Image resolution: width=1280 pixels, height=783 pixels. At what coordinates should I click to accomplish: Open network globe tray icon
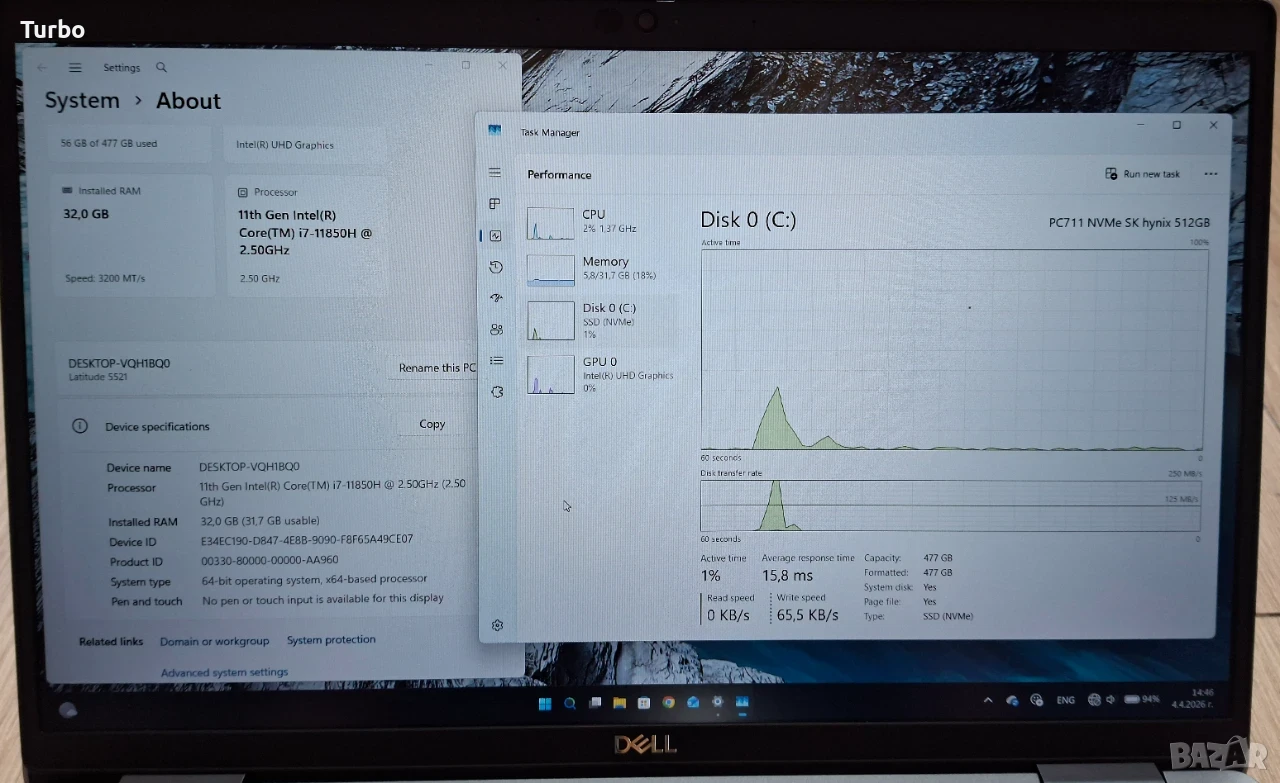click(1094, 700)
